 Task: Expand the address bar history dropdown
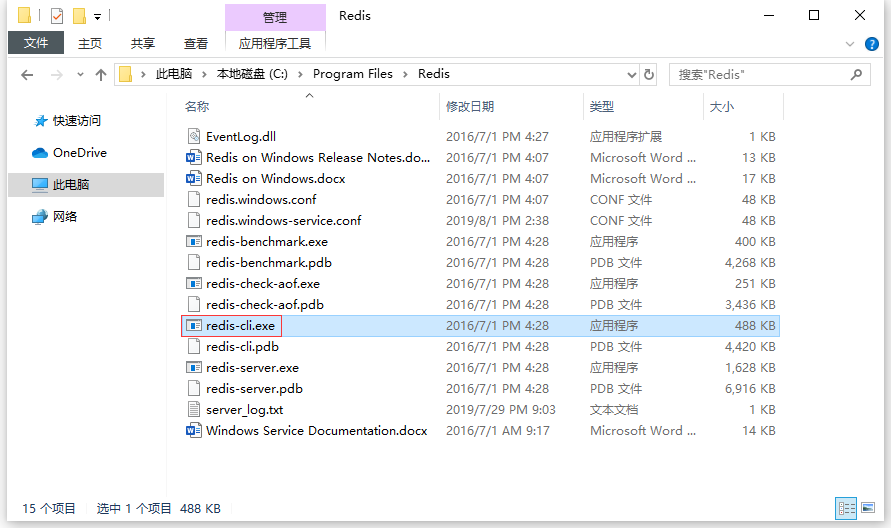point(631,74)
